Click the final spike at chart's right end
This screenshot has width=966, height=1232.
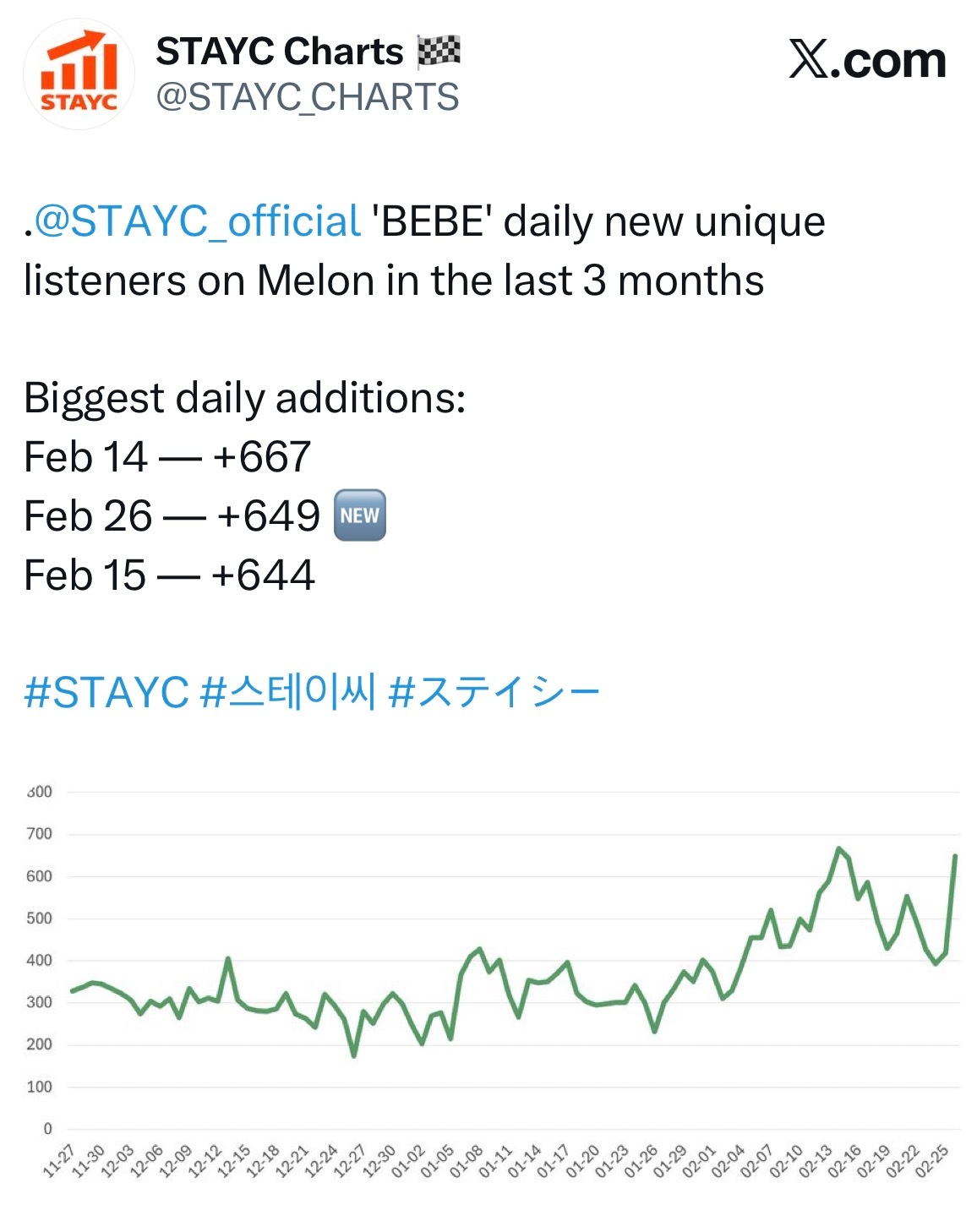(955, 856)
